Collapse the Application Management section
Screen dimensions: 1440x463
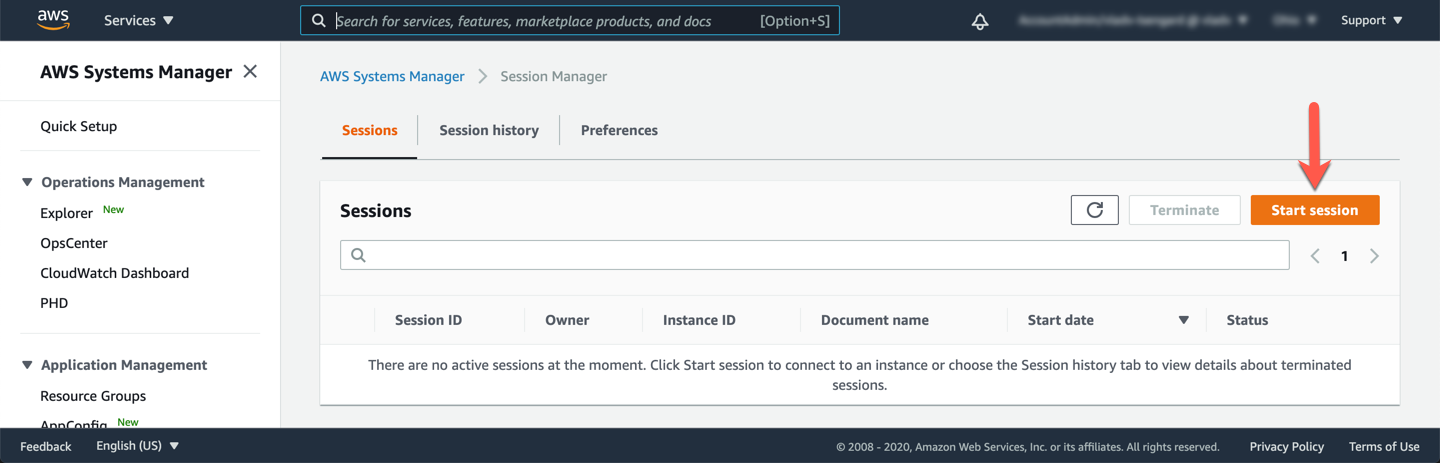(x=27, y=365)
